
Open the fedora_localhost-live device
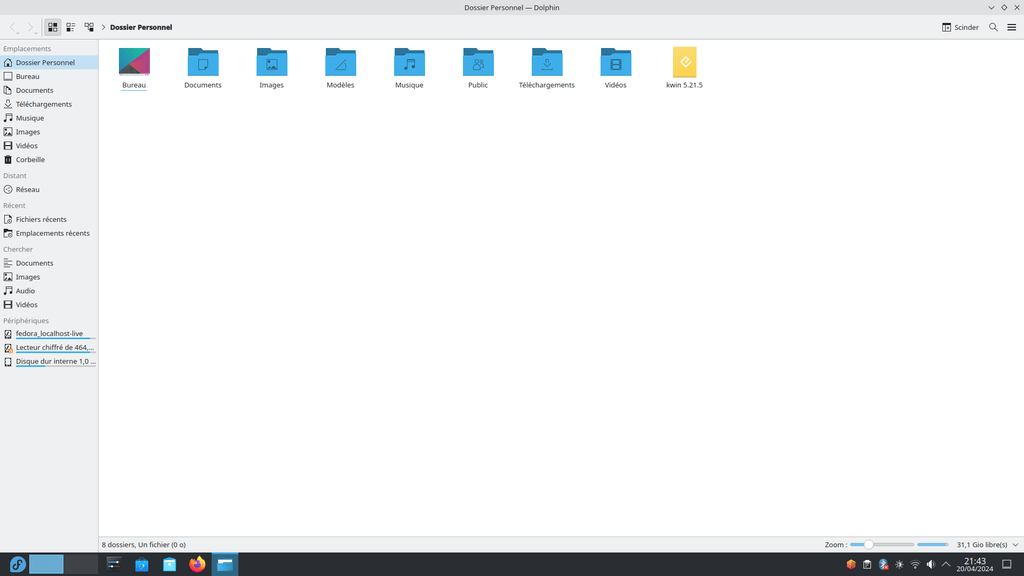pos(49,334)
